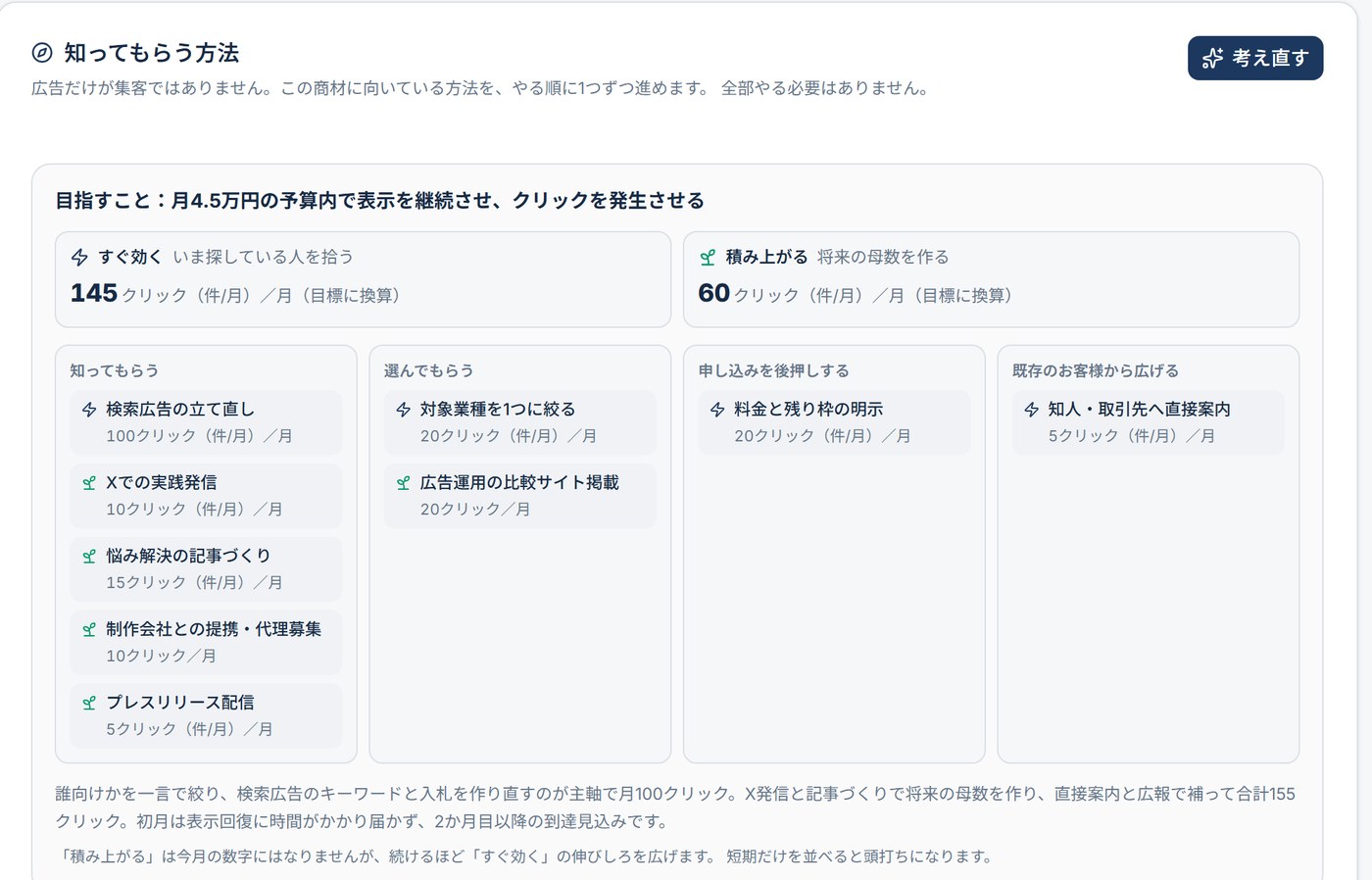This screenshot has width=1372, height=880.
Task: Click the compass icon beside 知ってもらう方法
Action: coord(42,53)
